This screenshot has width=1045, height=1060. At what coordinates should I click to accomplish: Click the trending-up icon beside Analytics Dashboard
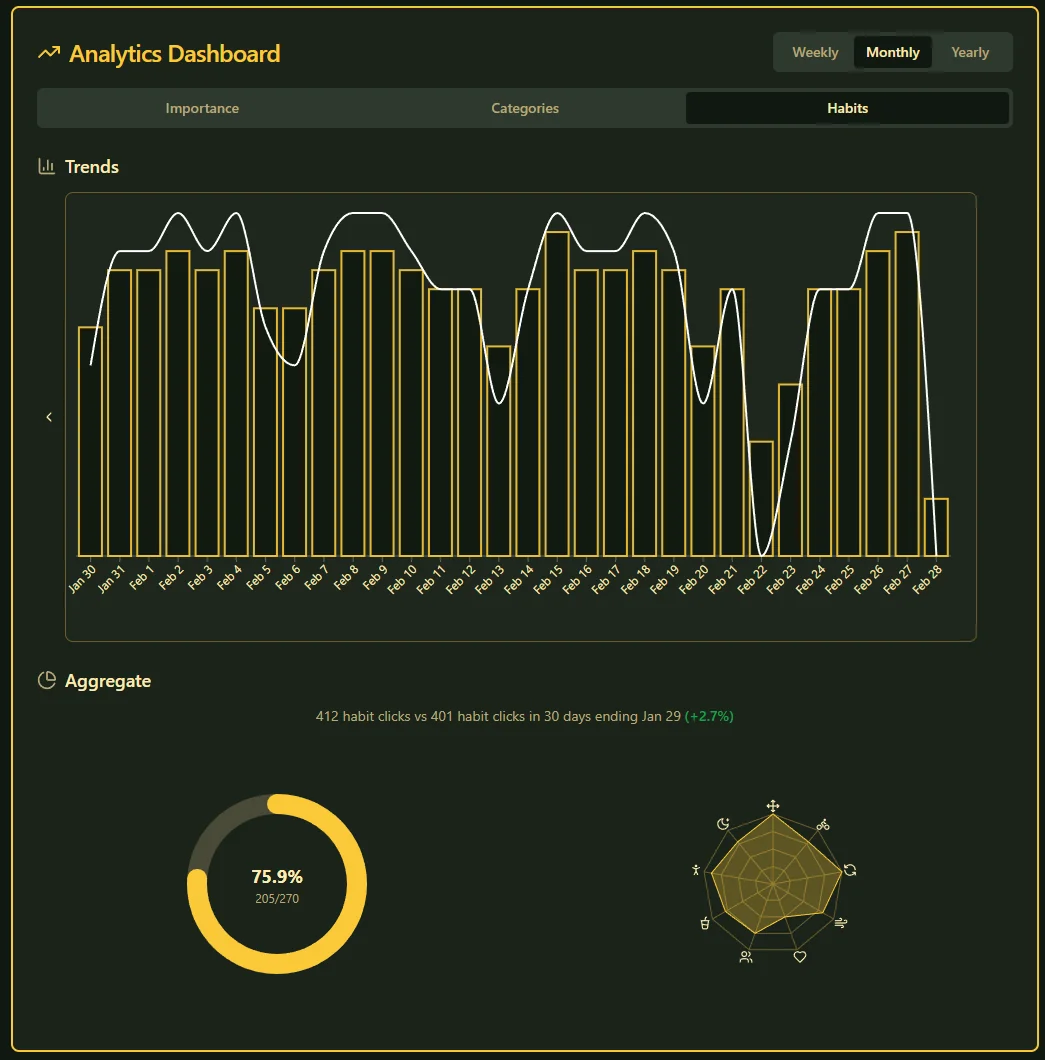(49, 53)
